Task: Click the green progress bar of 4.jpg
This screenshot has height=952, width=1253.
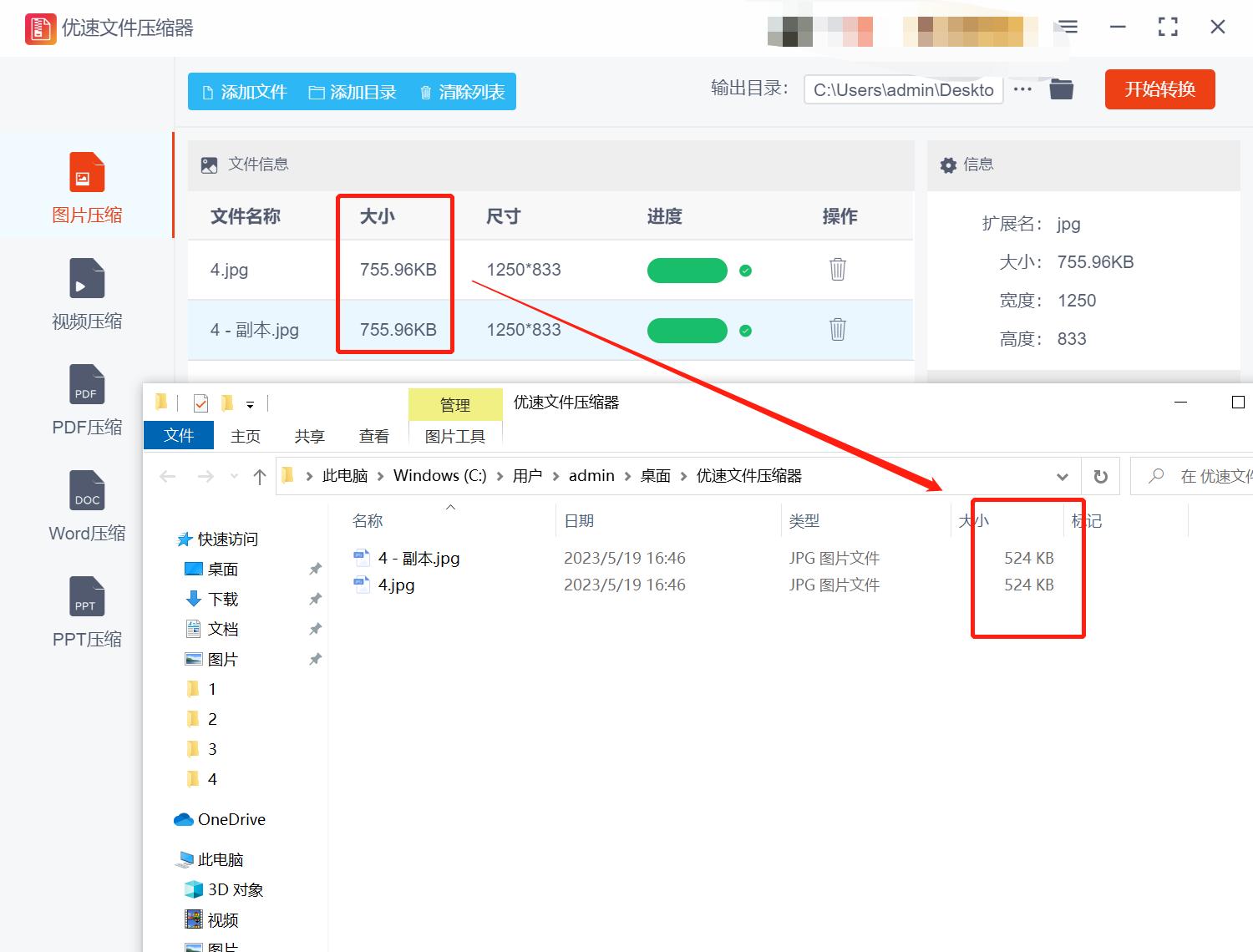Action: point(687,270)
